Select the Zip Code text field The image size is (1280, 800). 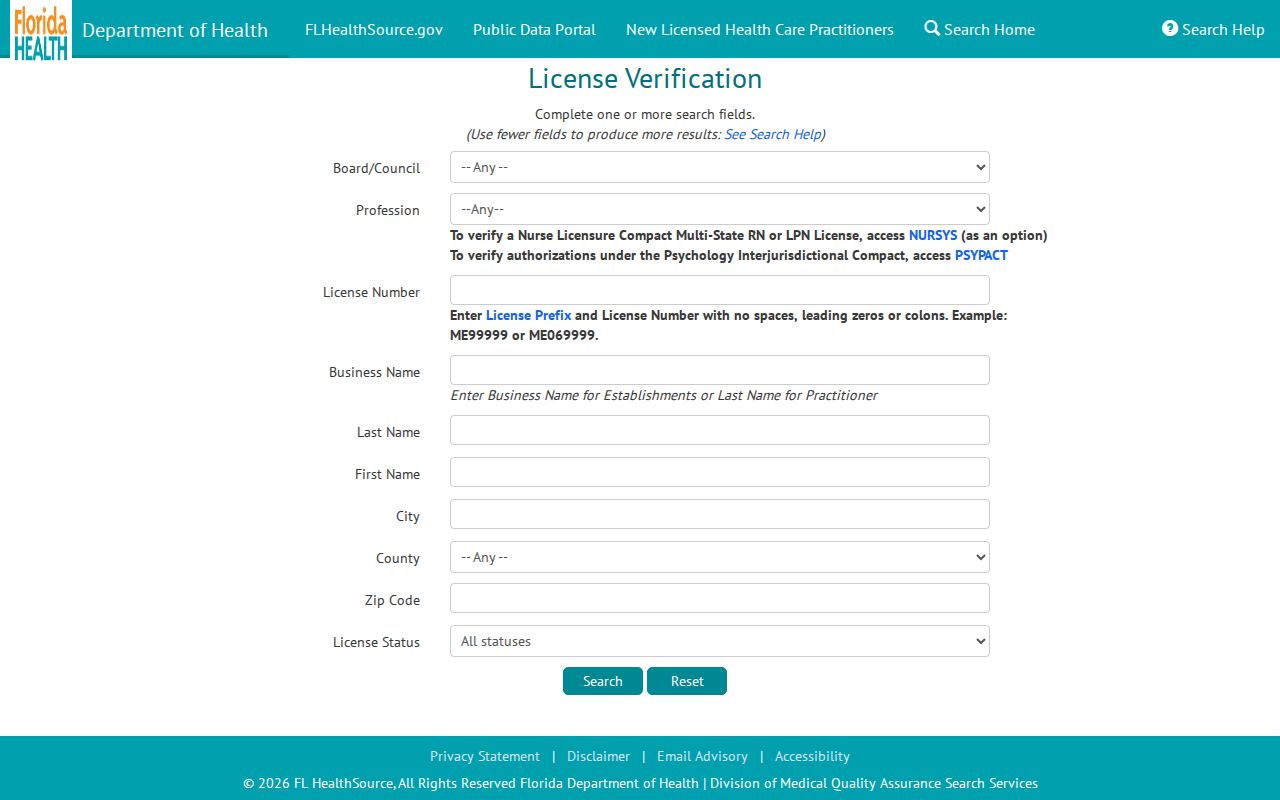tap(720, 598)
